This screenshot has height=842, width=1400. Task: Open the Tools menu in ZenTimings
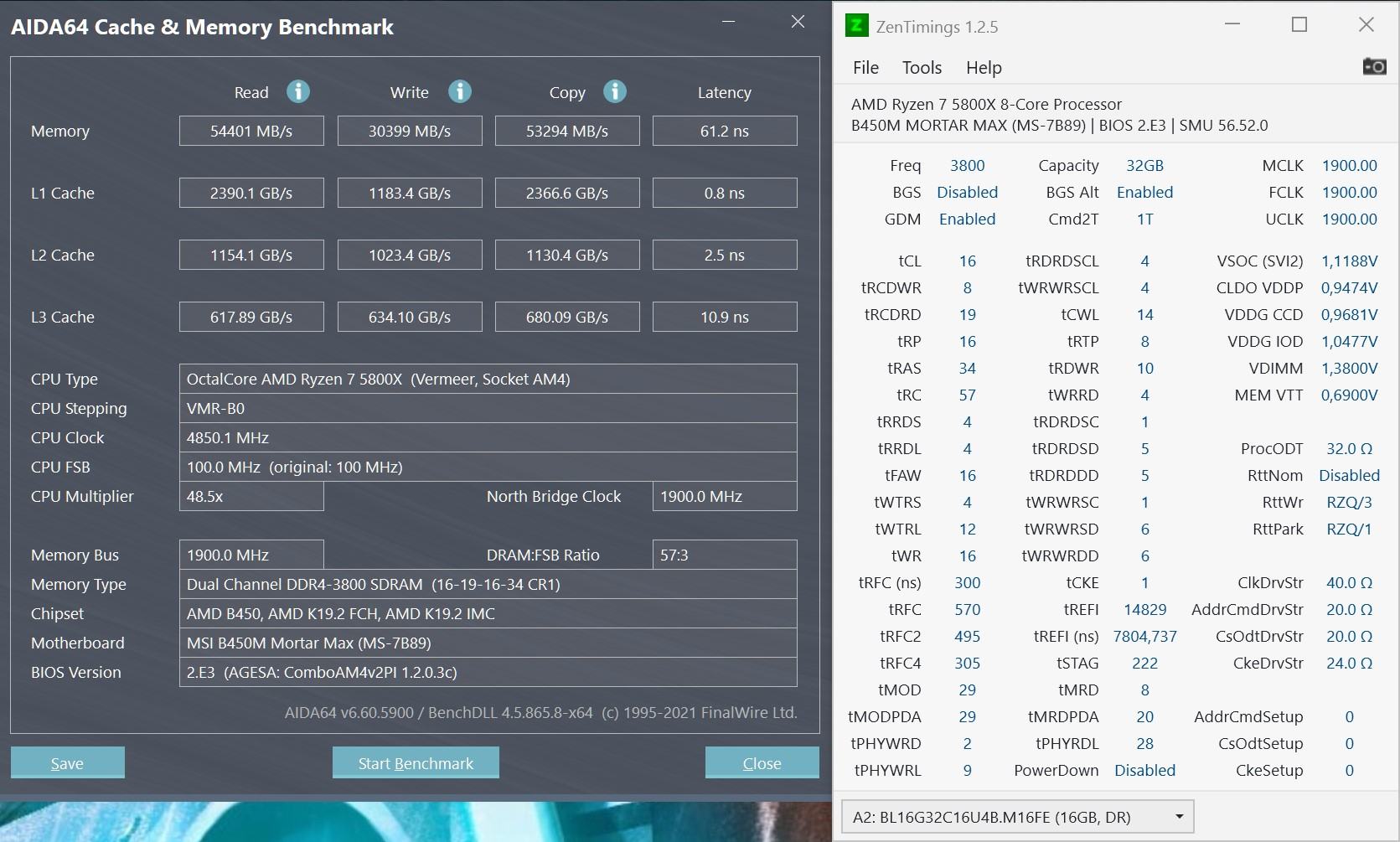tap(922, 67)
